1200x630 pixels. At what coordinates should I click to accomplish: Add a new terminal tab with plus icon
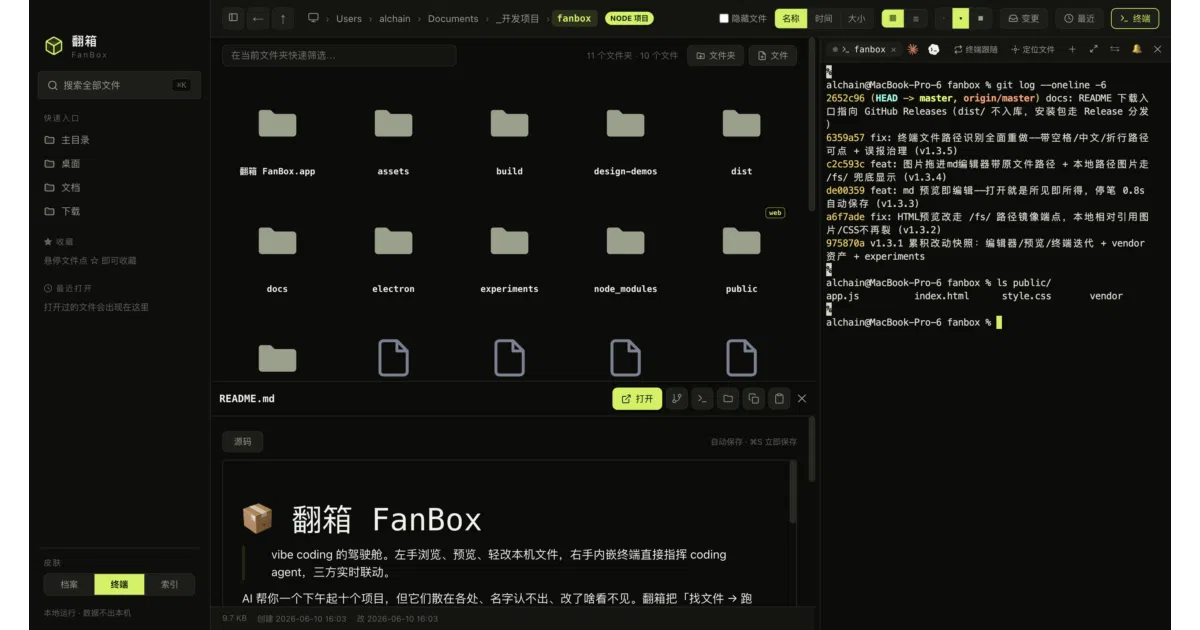click(x=1072, y=49)
